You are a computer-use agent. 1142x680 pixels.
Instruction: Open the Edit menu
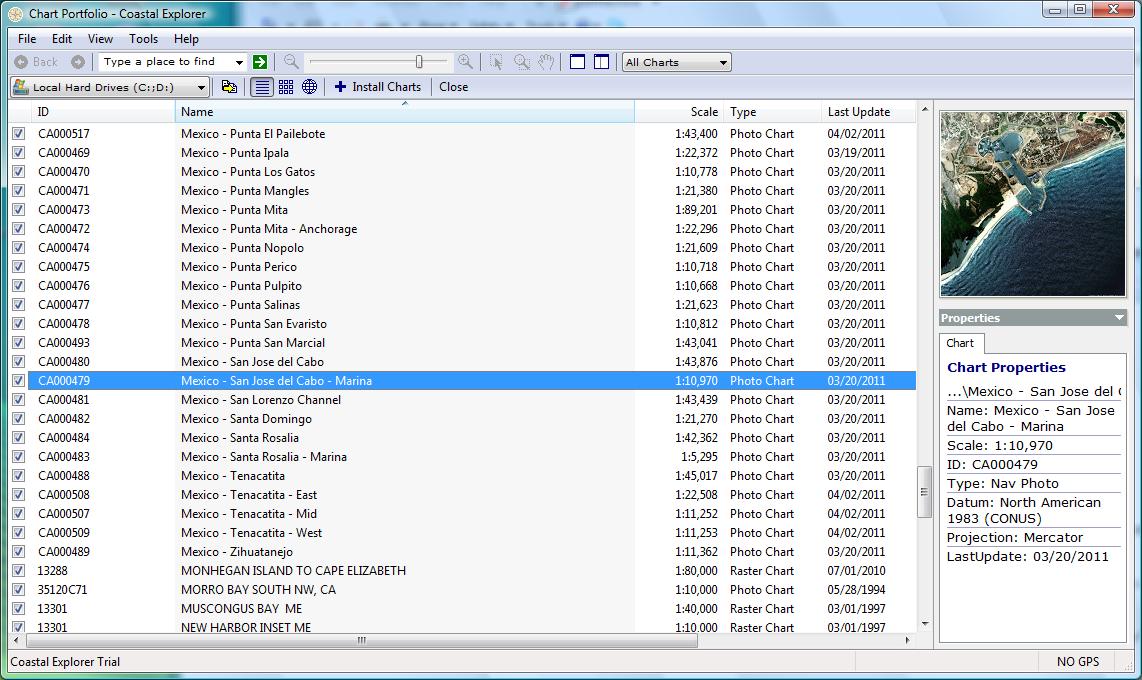click(x=62, y=39)
